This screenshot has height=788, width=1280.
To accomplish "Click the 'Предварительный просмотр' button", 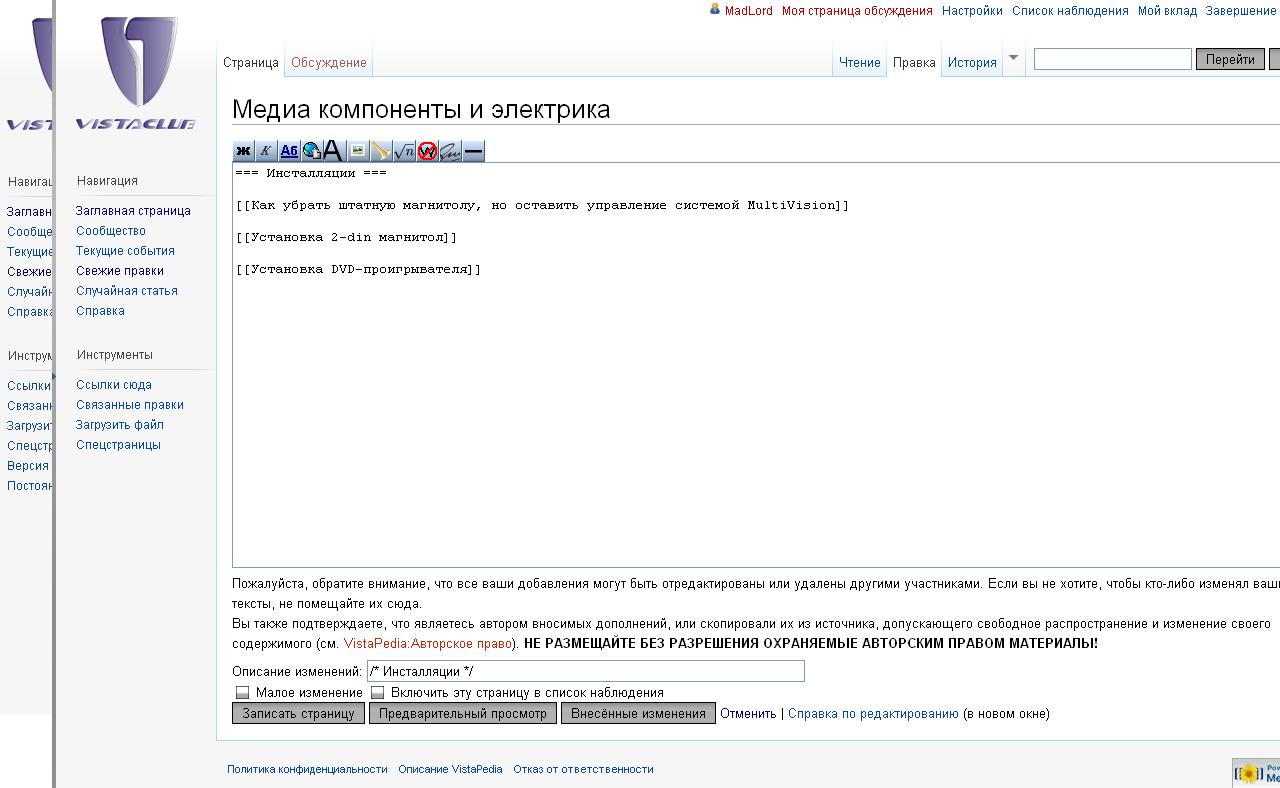I will pyautogui.click(x=463, y=713).
